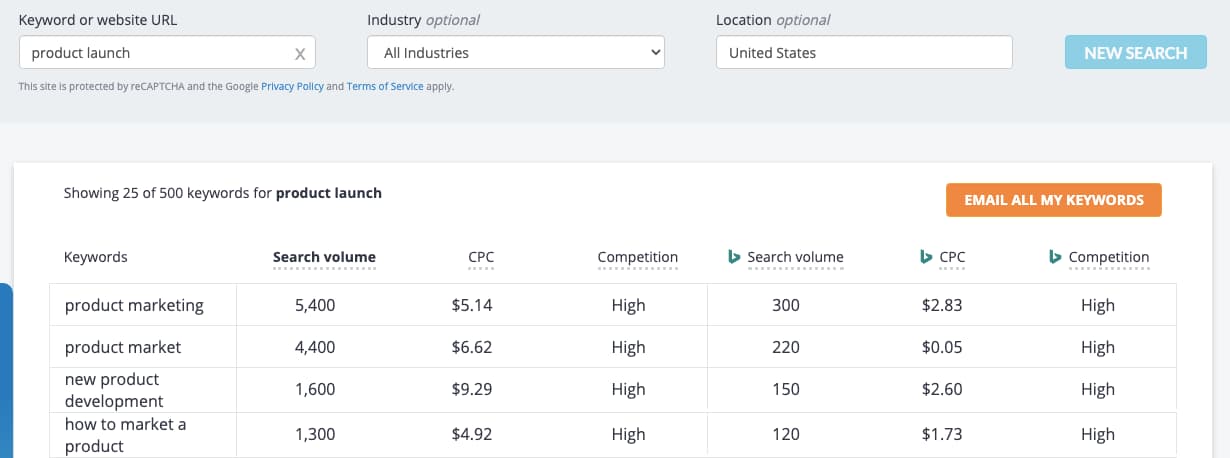Click the $6.62 CPC value

pyautogui.click(x=472, y=347)
